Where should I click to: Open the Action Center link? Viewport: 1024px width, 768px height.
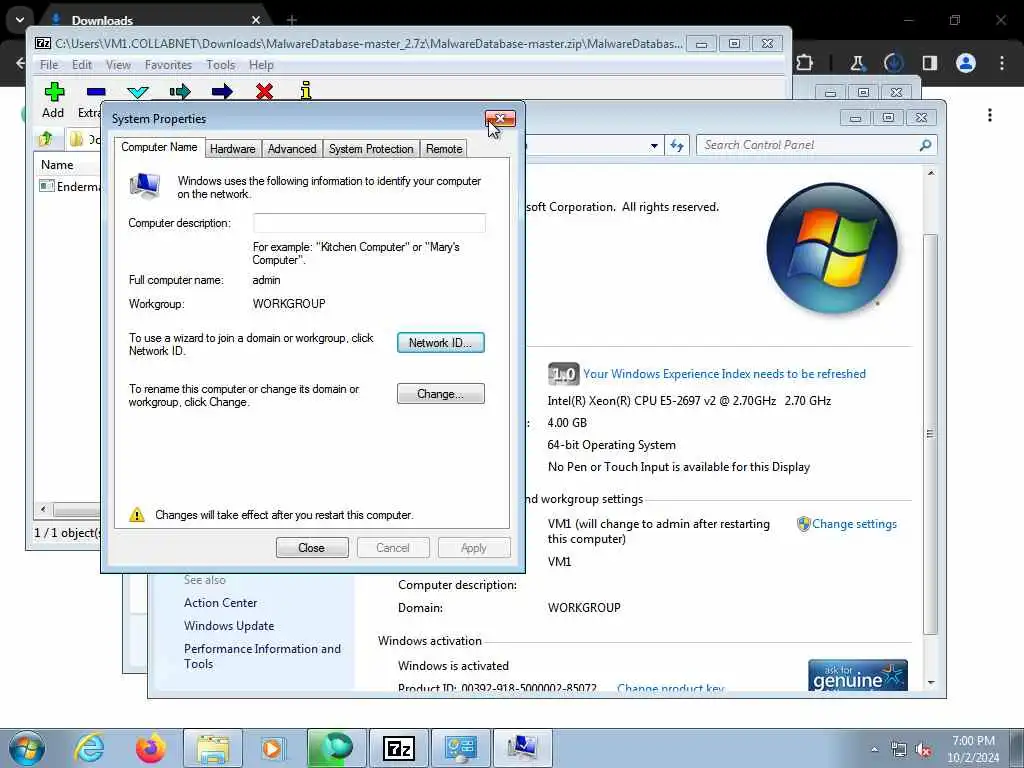[x=221, y=603]
